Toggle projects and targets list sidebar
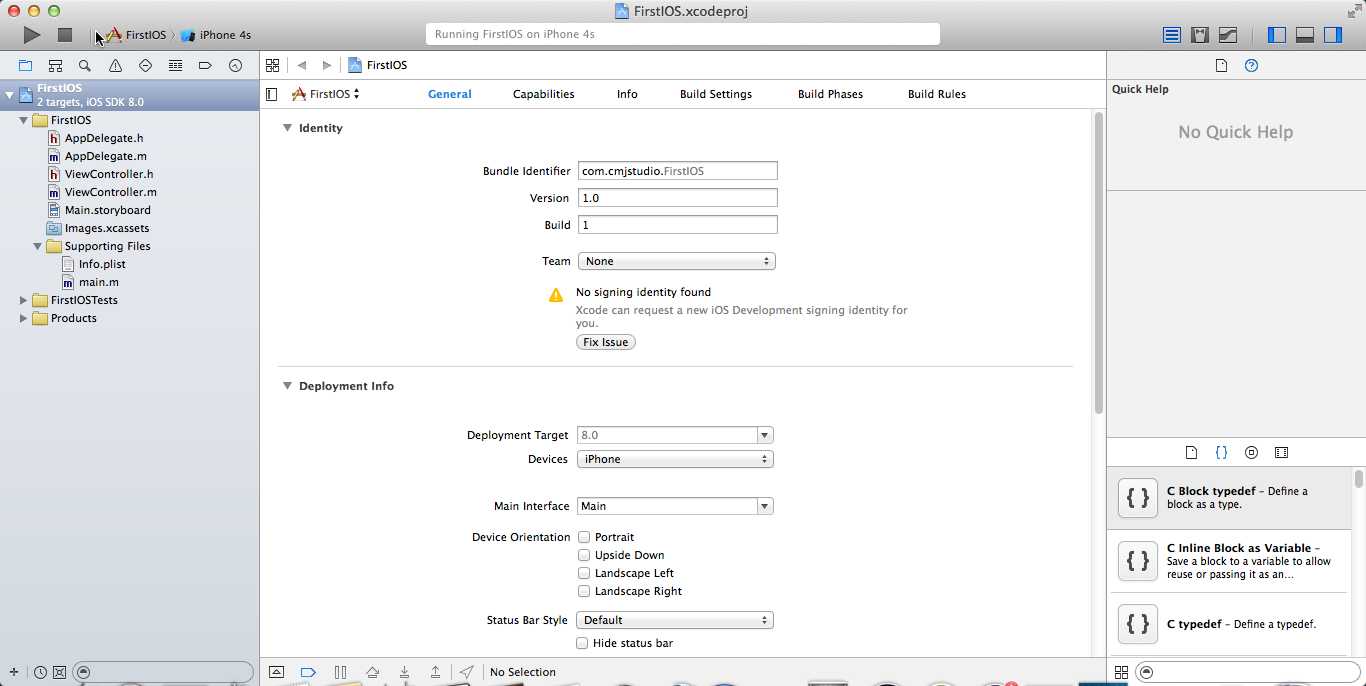This screenshot has height=686, width=1366. (x=272, y=94)
